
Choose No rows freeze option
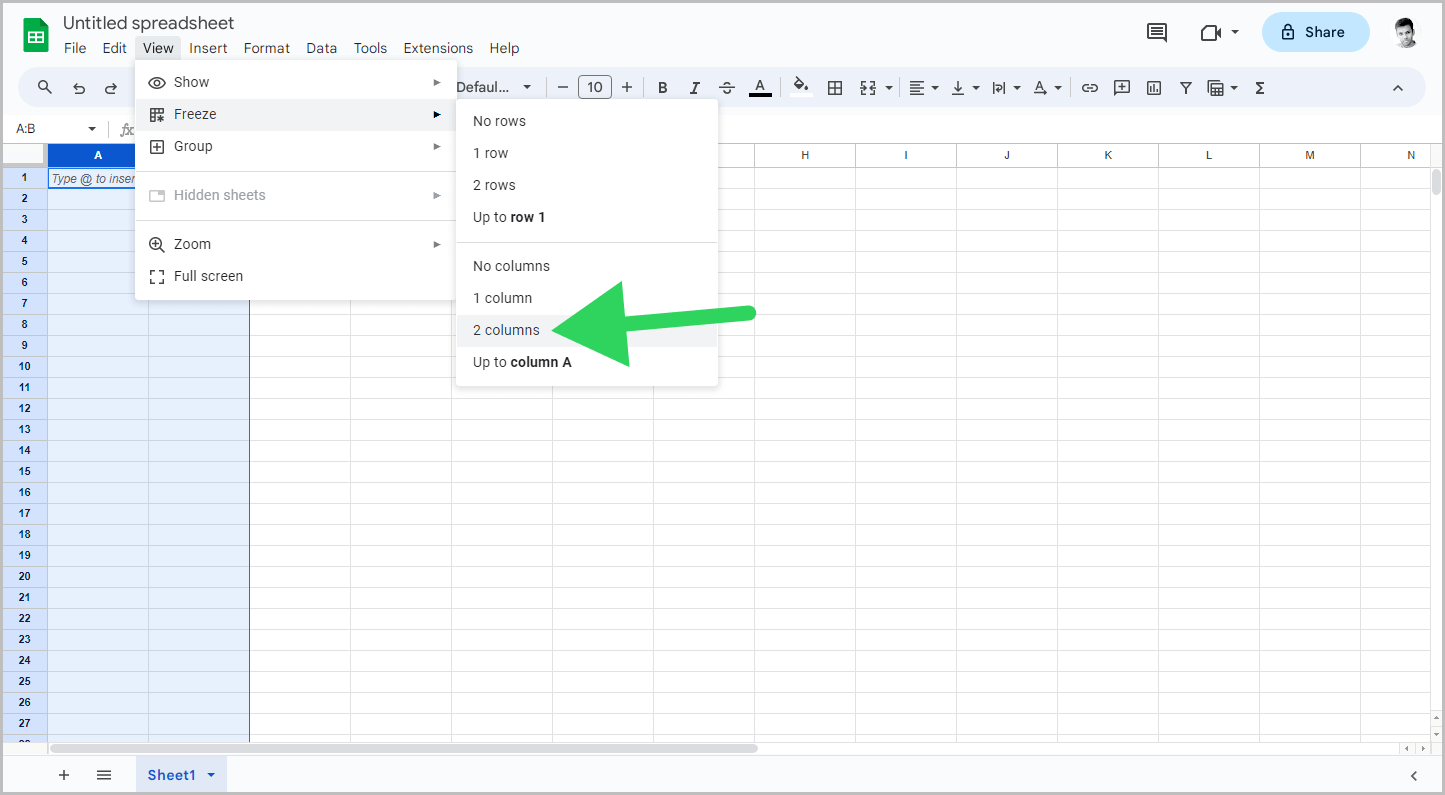pos(587,121)
